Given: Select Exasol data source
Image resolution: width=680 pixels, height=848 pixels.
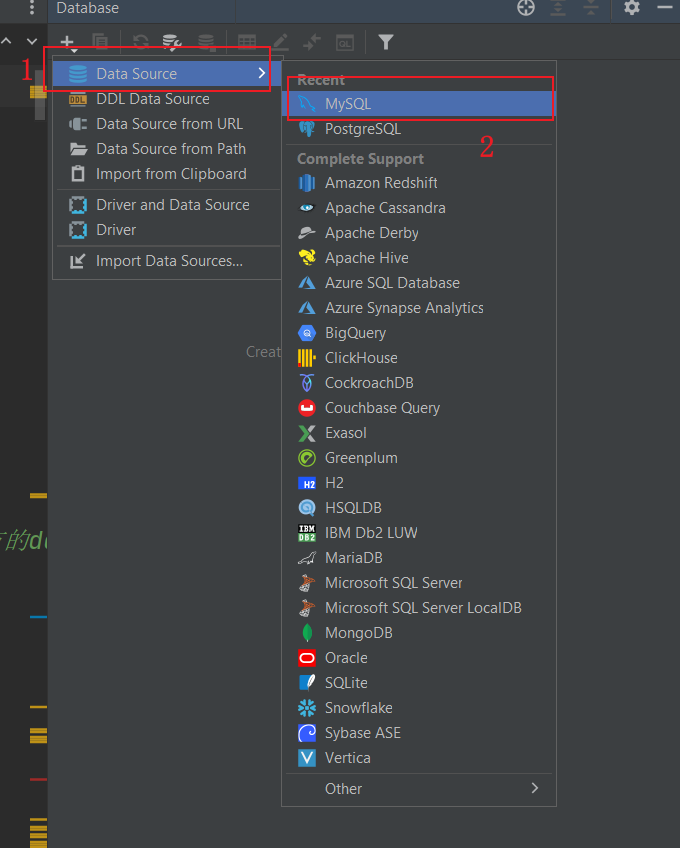Looking at the screenshot, I should click(x=419, y=433).
